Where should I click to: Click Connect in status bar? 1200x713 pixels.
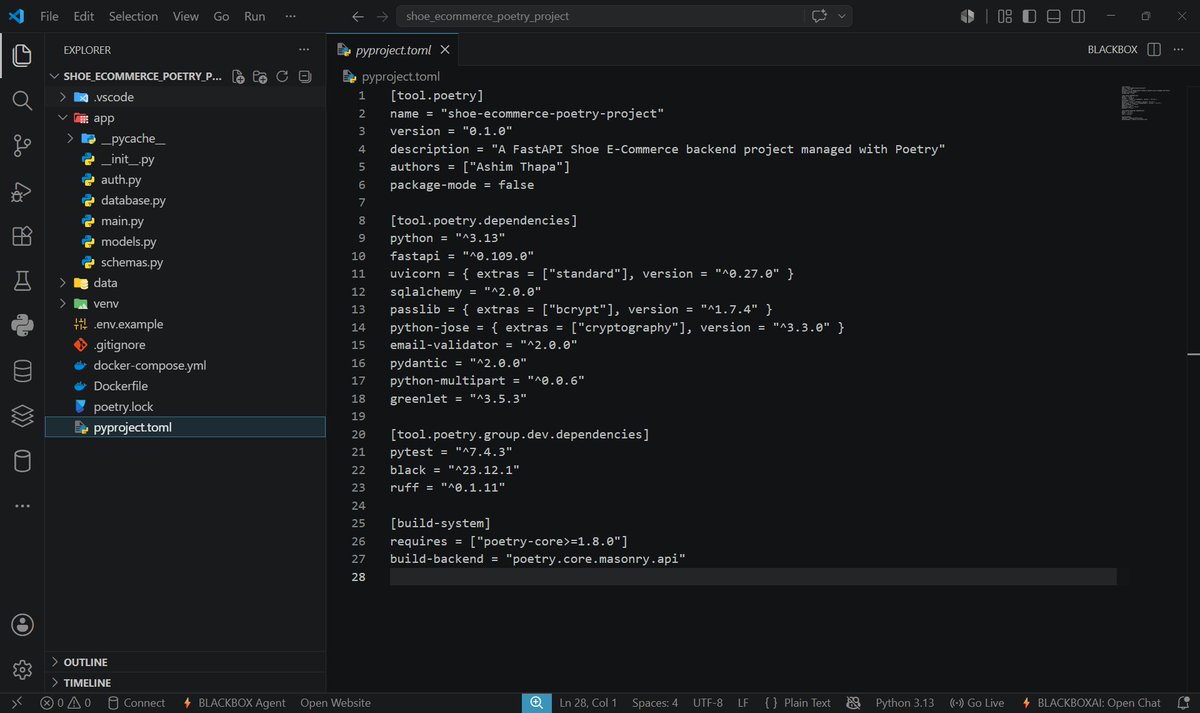point(136,703)
